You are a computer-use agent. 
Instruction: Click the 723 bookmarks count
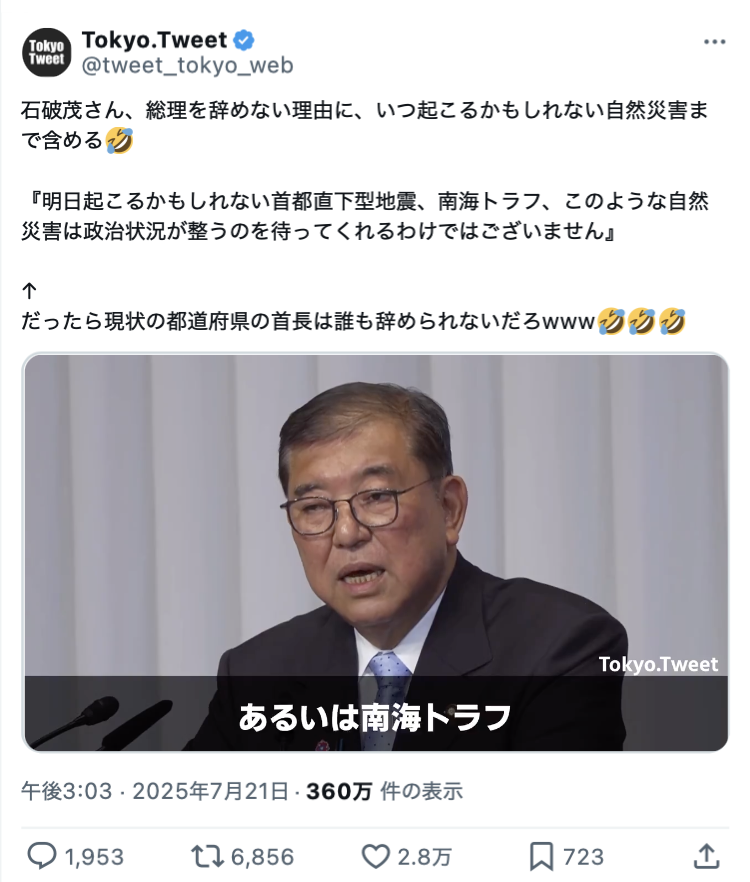click(583, 857)
